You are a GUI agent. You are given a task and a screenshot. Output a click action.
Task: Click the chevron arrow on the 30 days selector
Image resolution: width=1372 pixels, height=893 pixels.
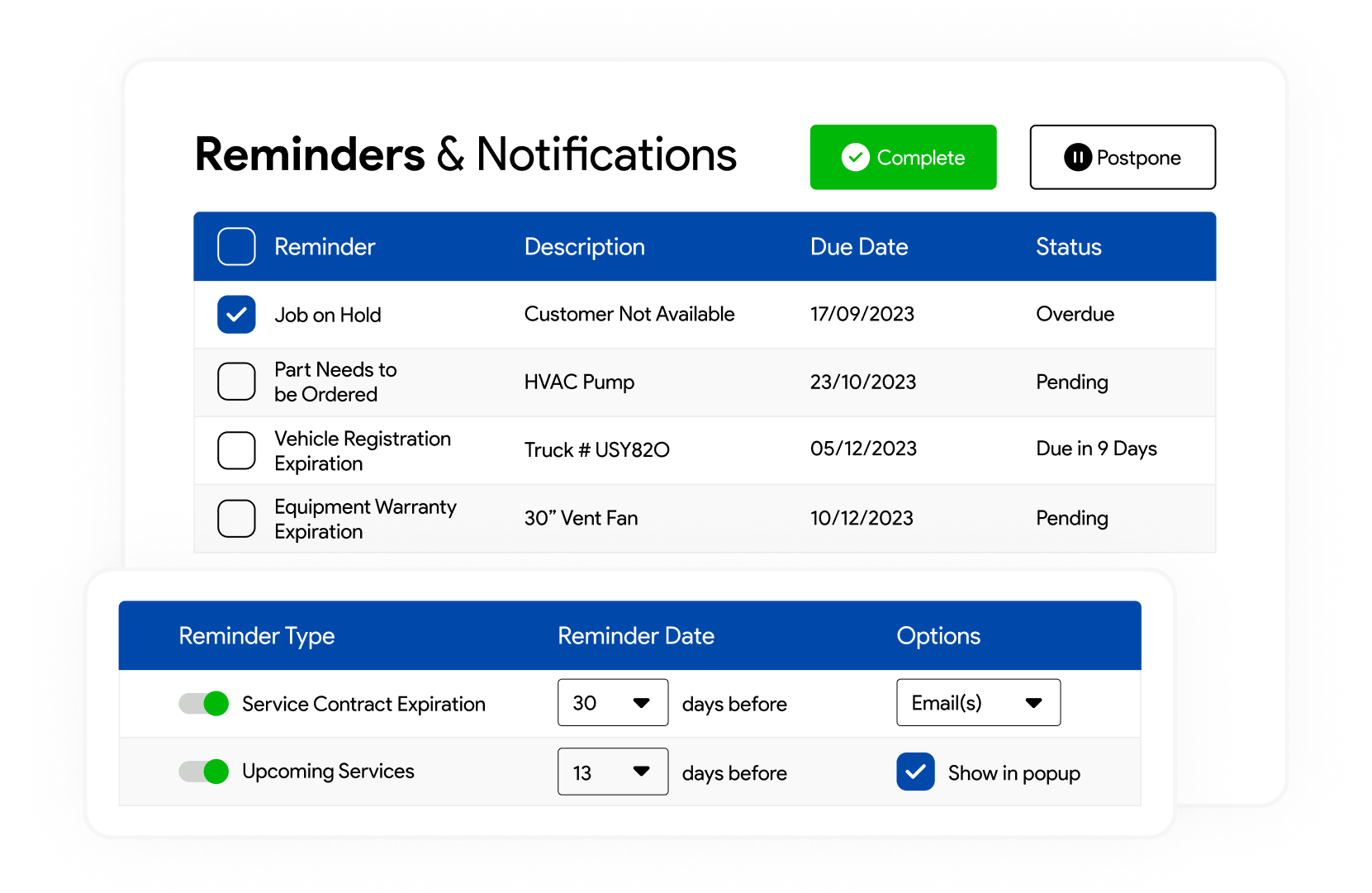click(x=643, y=703)
